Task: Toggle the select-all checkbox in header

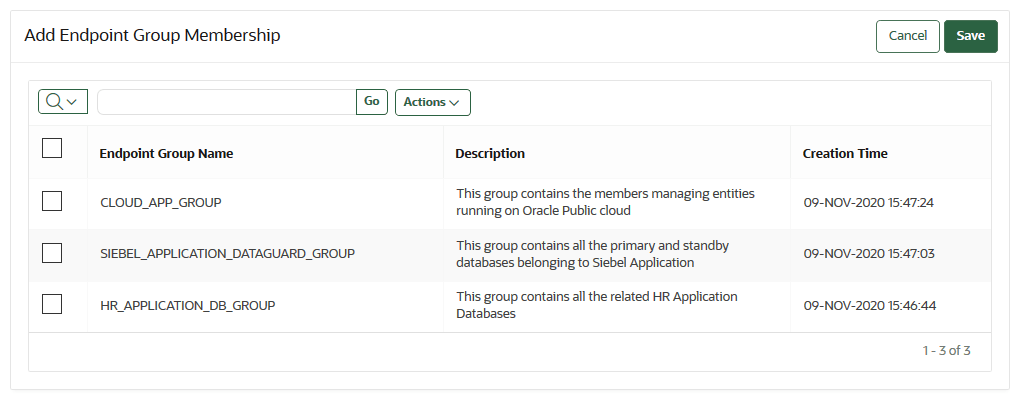Action: tap(52, 148)
